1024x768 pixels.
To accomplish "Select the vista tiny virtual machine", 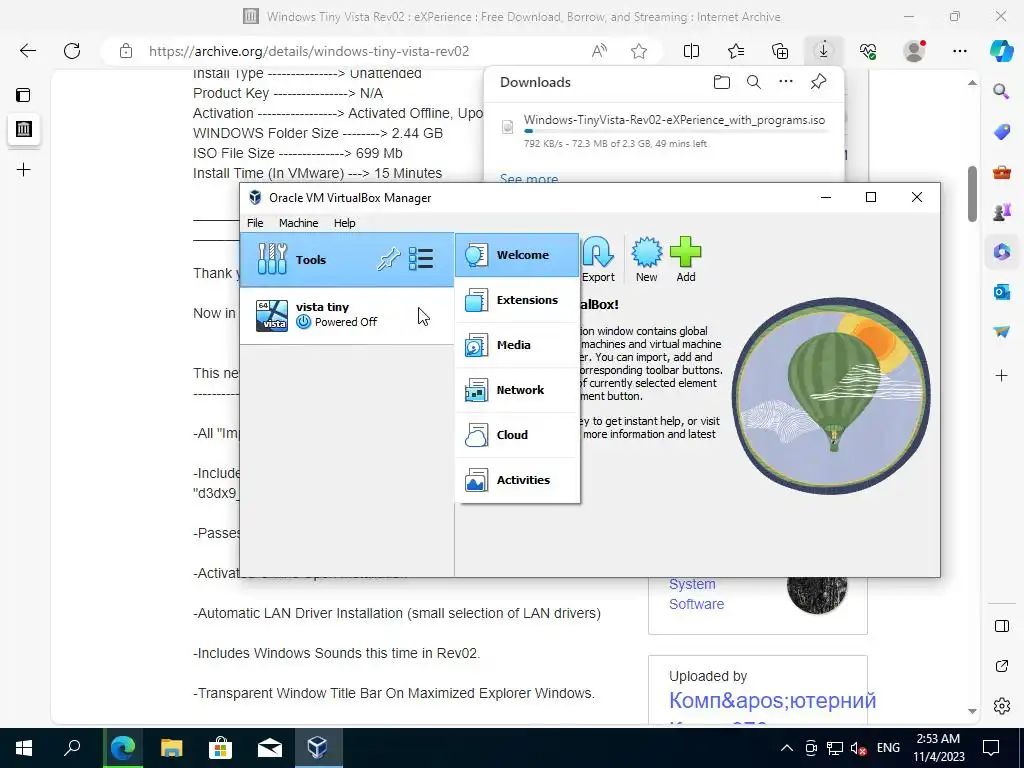I will (x=347, y=315).
